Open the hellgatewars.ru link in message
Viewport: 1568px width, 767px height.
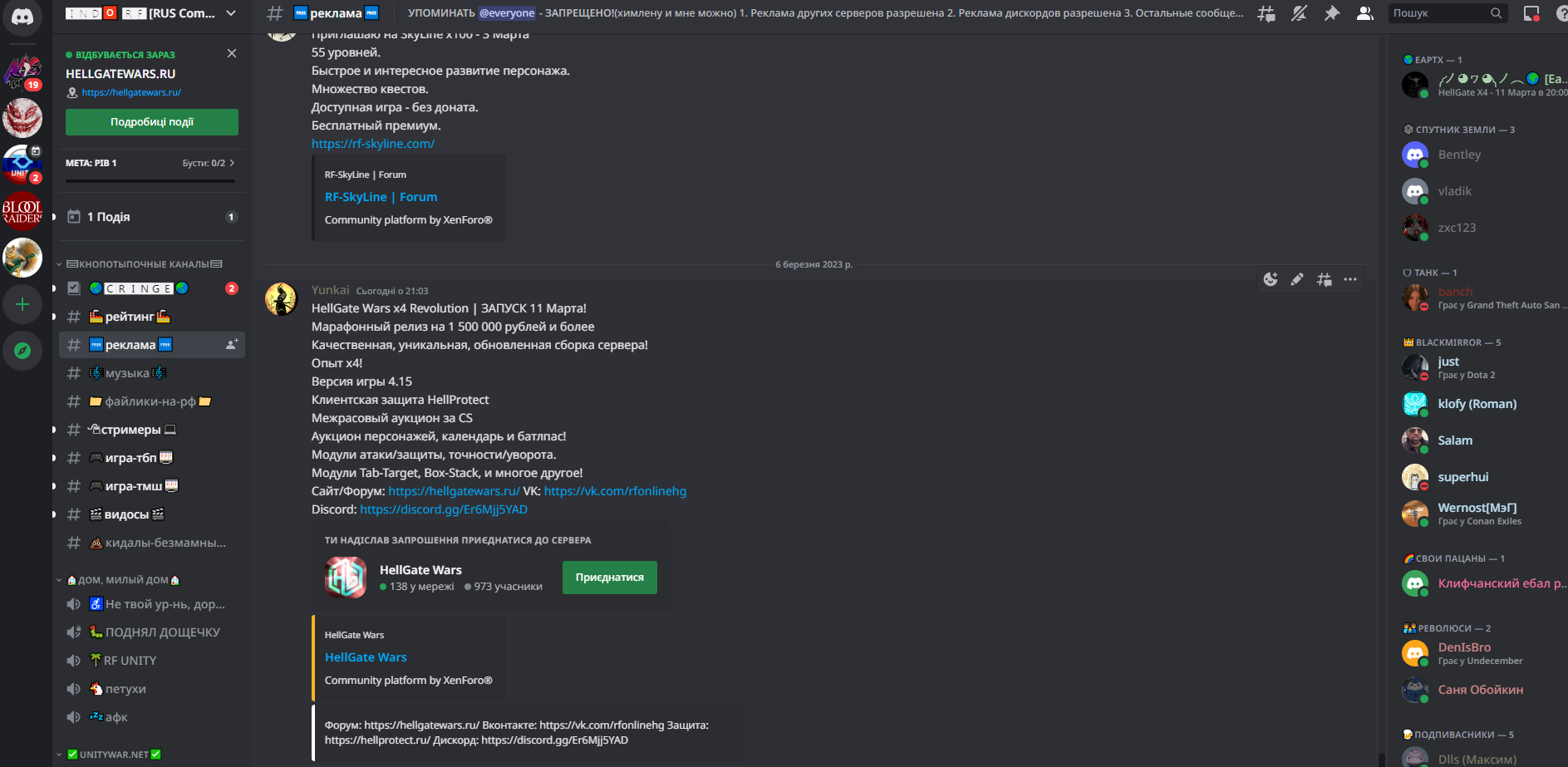point(454,491)
